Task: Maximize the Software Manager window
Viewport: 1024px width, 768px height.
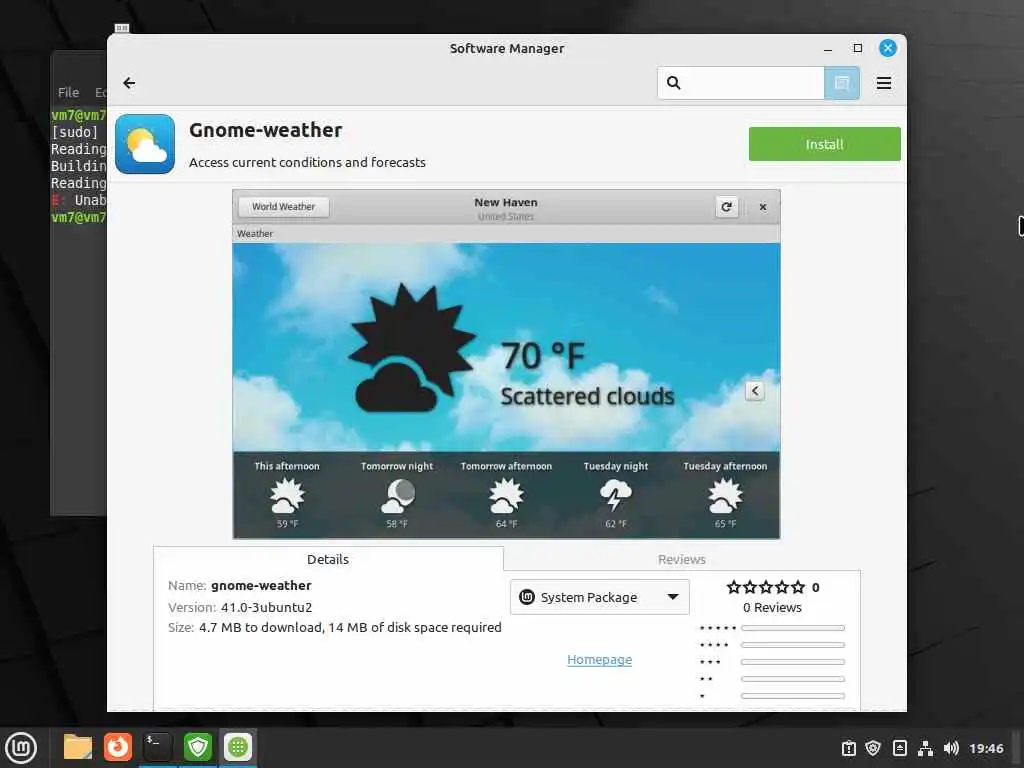Action: click(x=857, y=48)
